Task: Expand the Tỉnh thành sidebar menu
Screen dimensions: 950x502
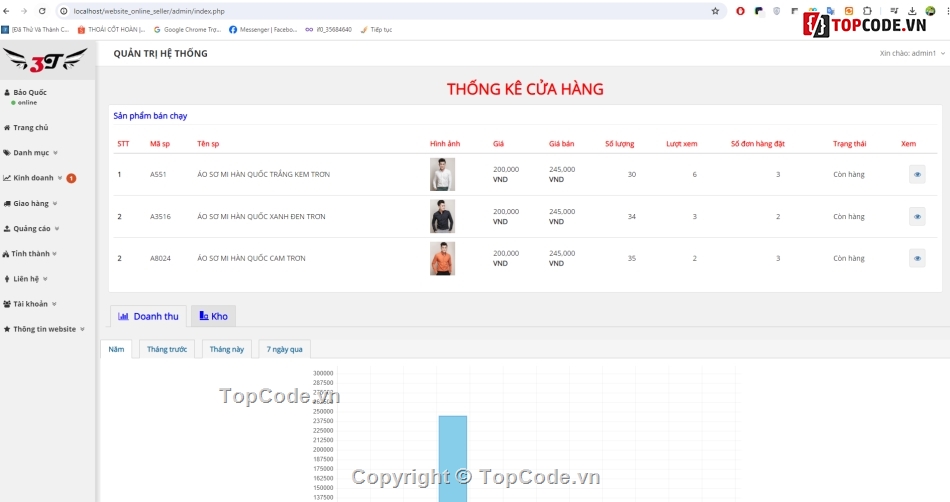Action: click(x=30, y=254)
